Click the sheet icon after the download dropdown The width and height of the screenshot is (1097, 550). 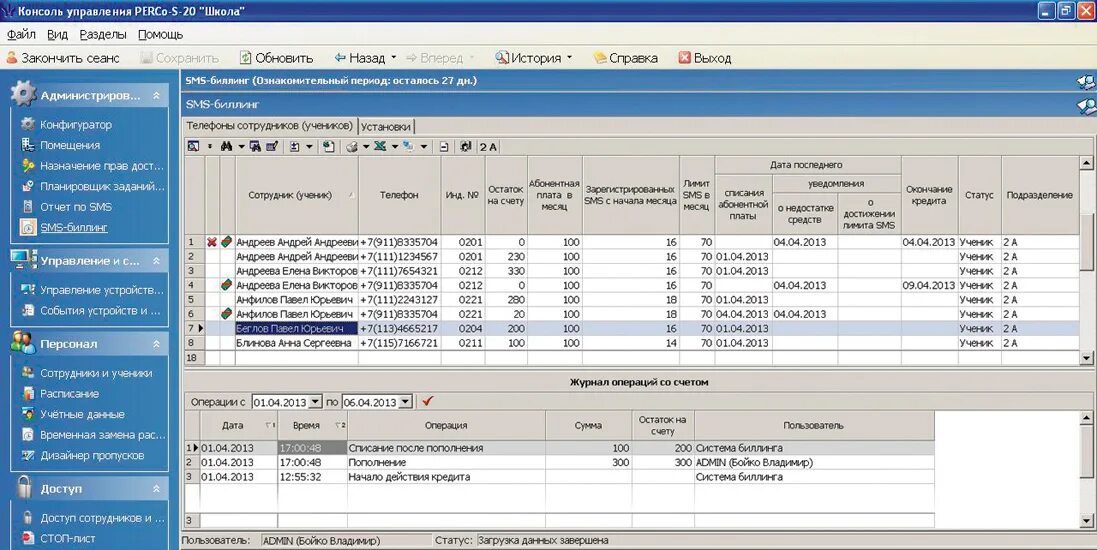coord(328,146)
